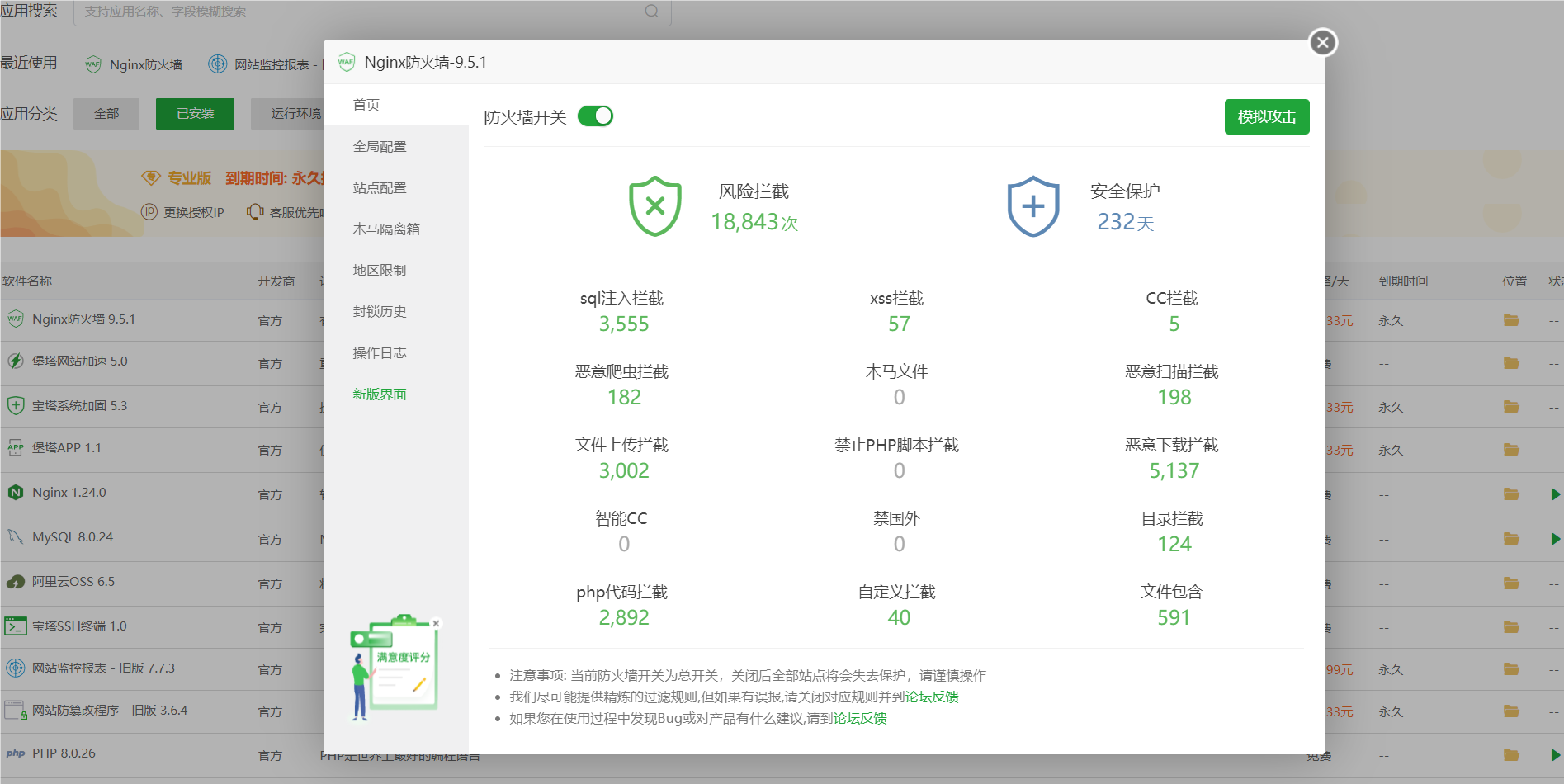Click the blue security protection shield icon

(1033, 206)
